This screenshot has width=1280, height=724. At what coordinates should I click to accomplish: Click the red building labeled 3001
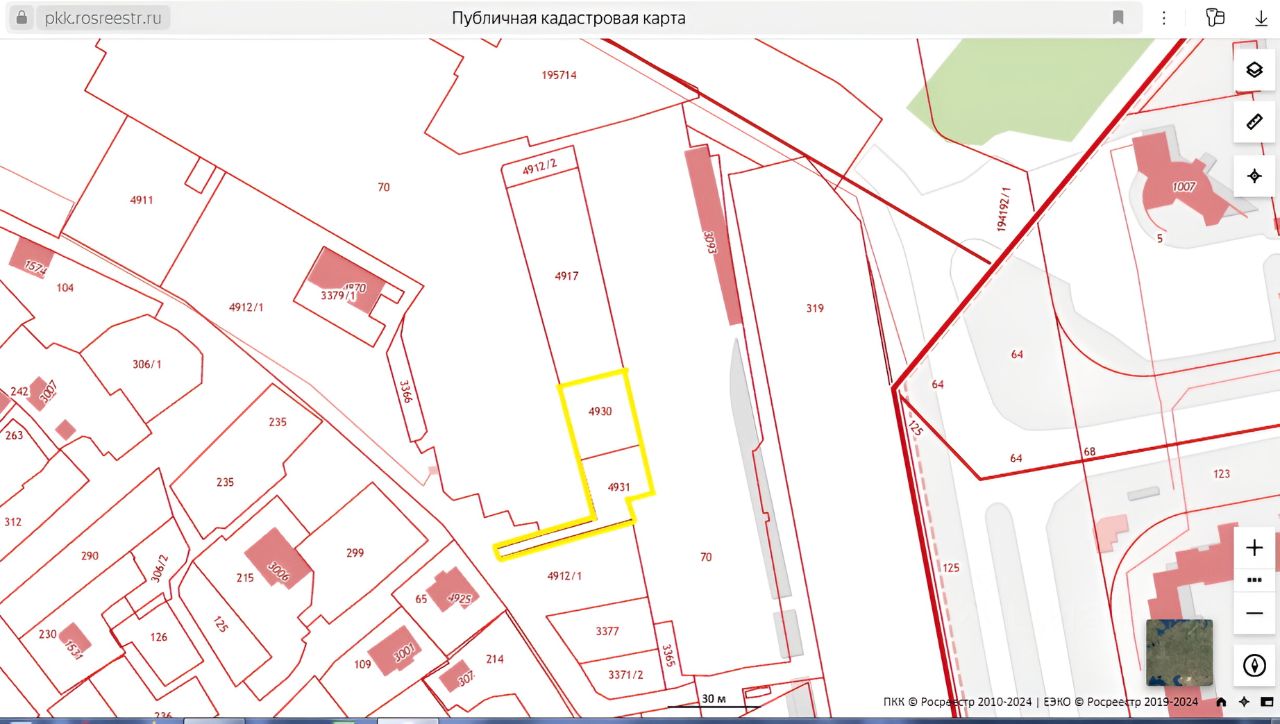click(395, 650)
